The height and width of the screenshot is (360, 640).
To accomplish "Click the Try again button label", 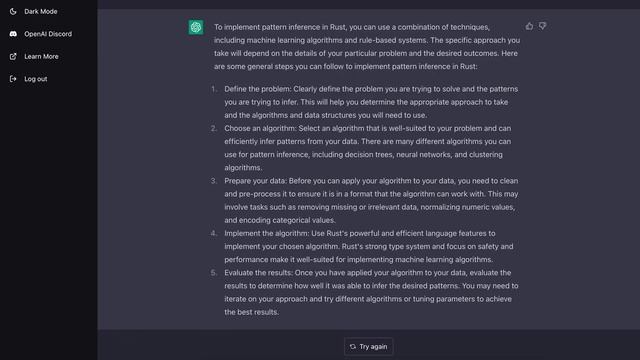I will (373, 347).
